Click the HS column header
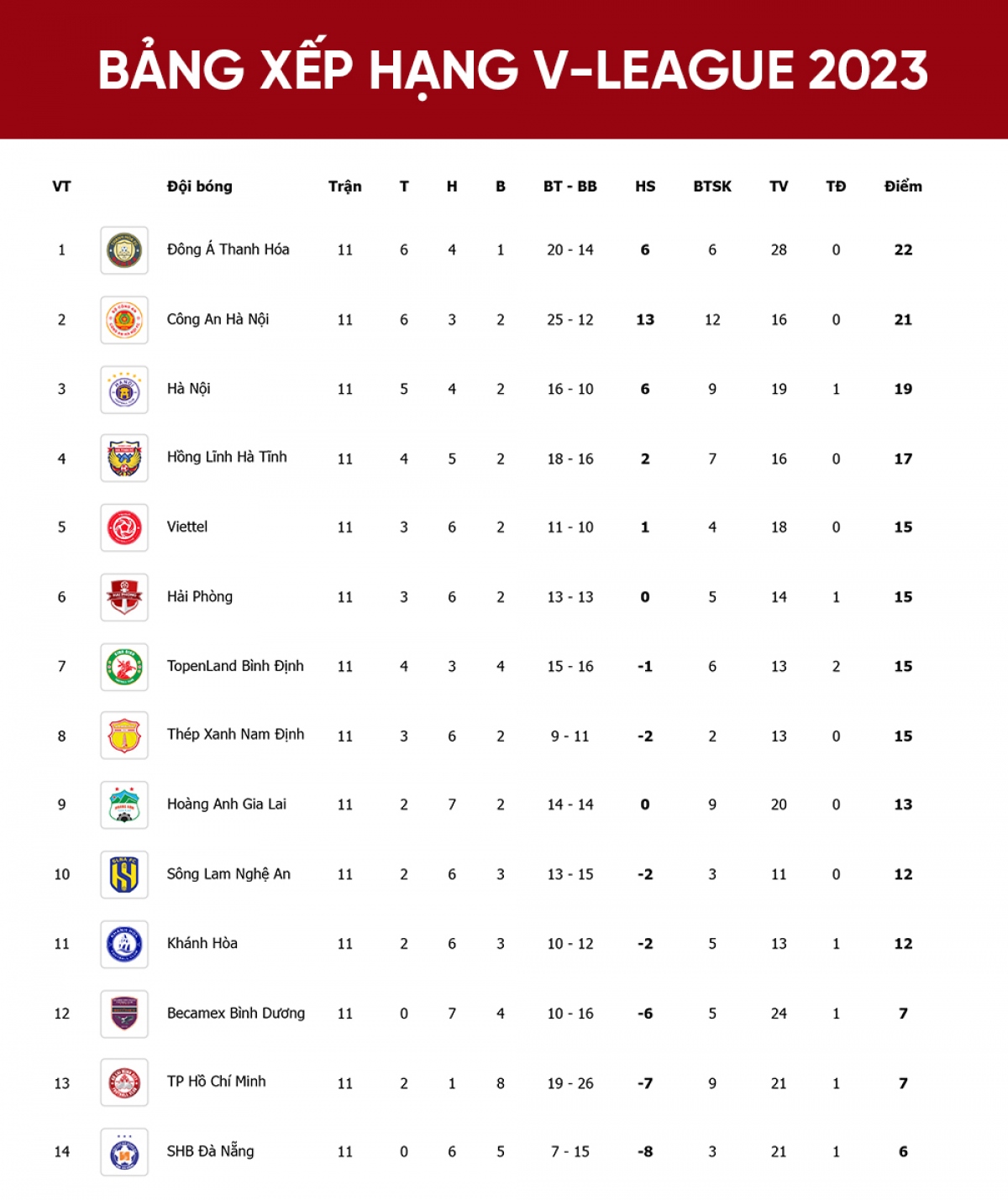The image size is (1008, 1200). [x=645, y=186]
